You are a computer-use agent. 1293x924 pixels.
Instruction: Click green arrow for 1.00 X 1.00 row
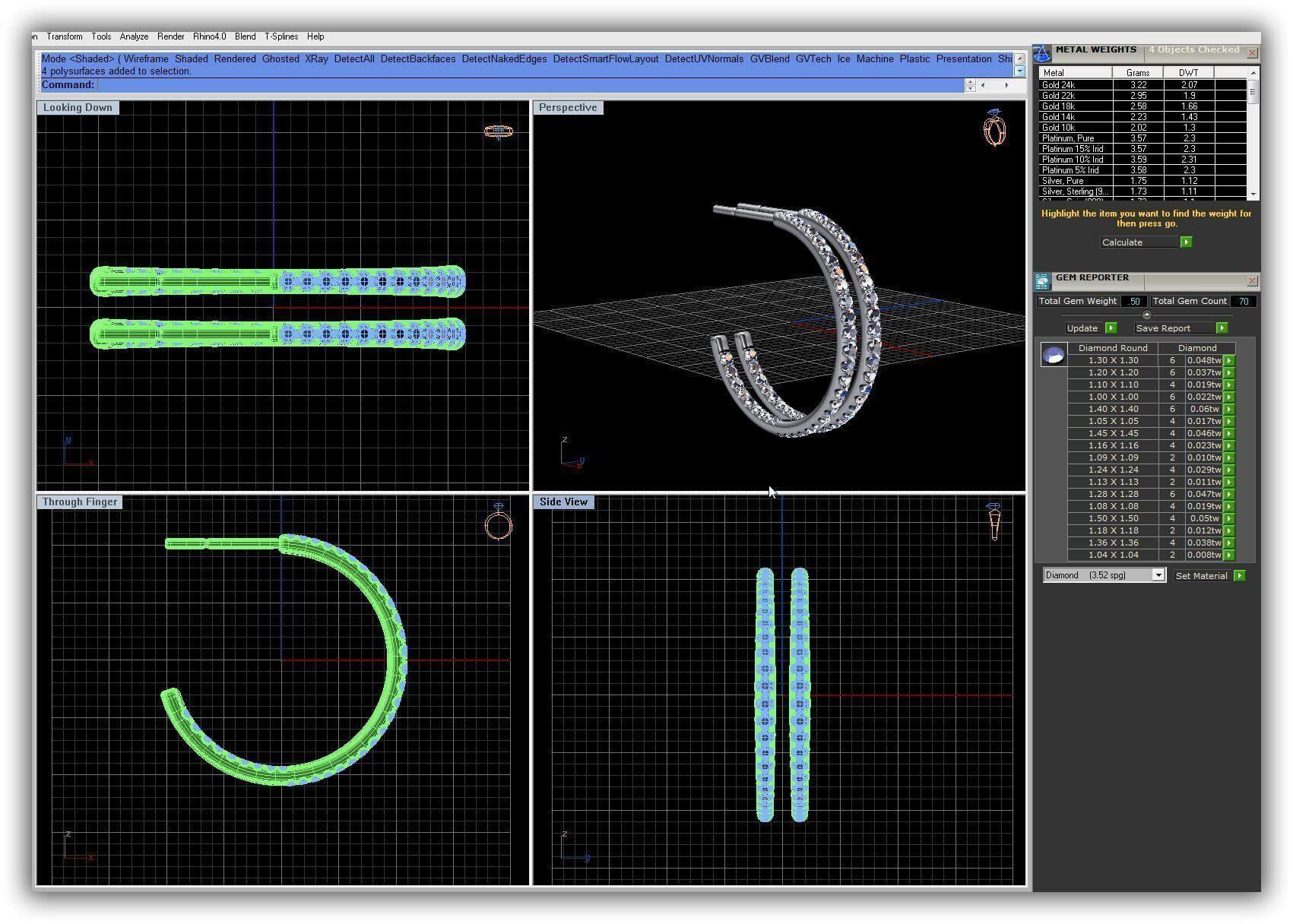1229,397
